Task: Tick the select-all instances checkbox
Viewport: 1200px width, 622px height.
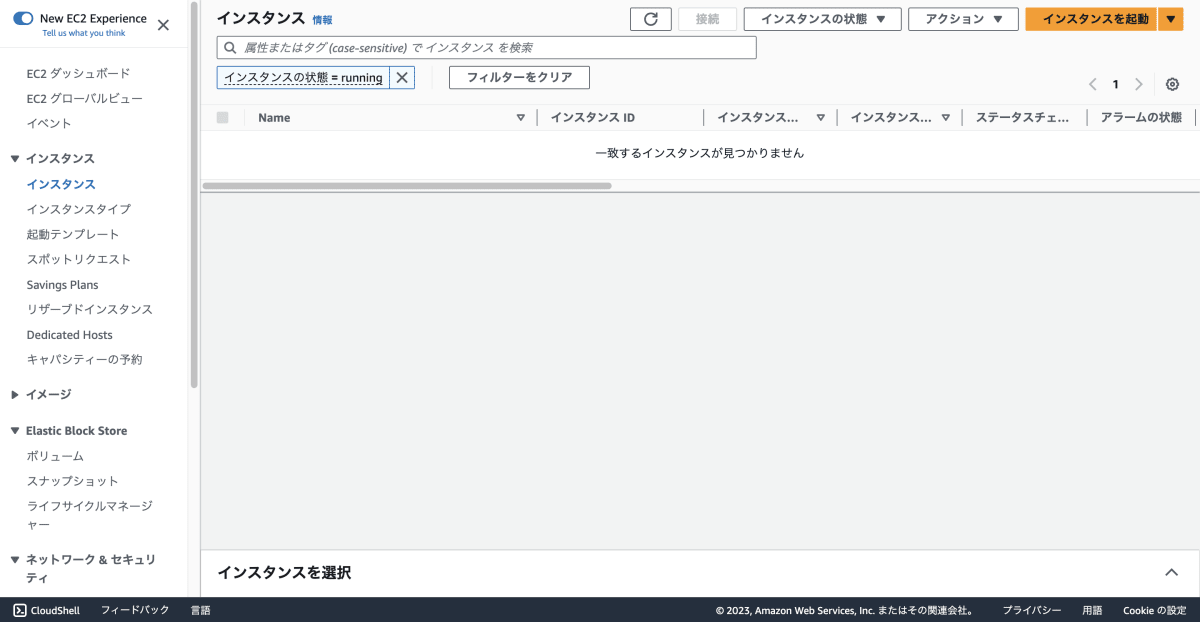Action: [x=222, y=117]
